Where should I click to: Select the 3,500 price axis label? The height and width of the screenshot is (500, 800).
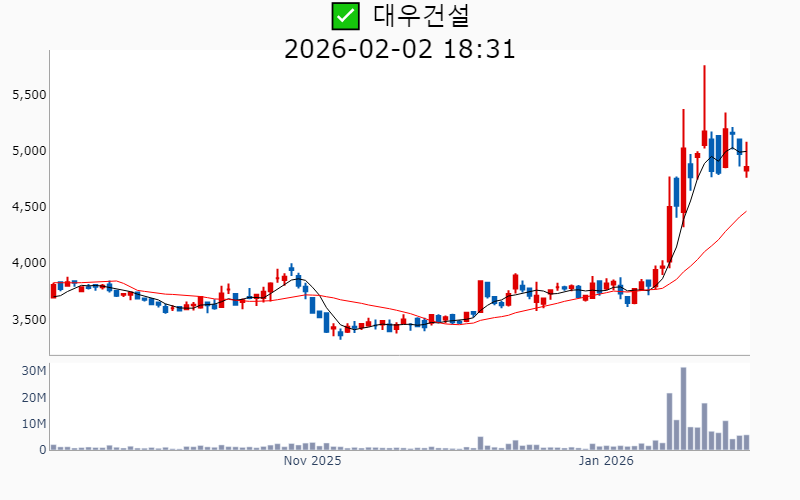coord(29,319)
